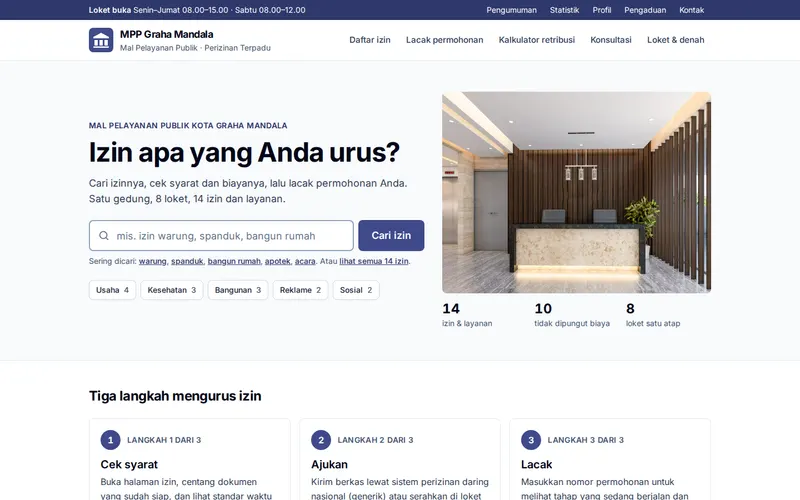The width and height of the screenshot is (800, 500).
Task: Click the Cari izin button
Action: pos(391,236)
